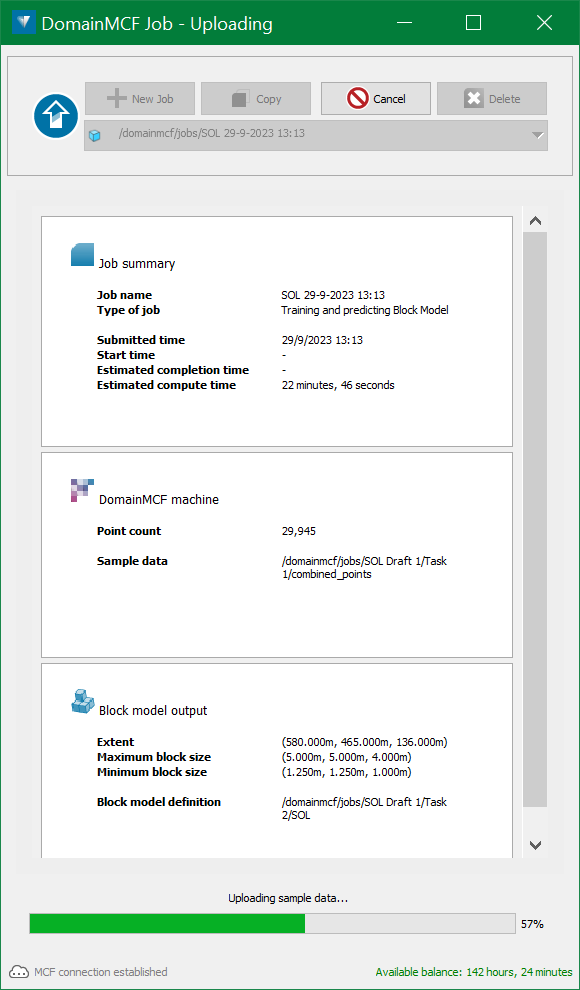580x990 pixels.
Task: Cancel the uploading job
Action: [376, 98]
